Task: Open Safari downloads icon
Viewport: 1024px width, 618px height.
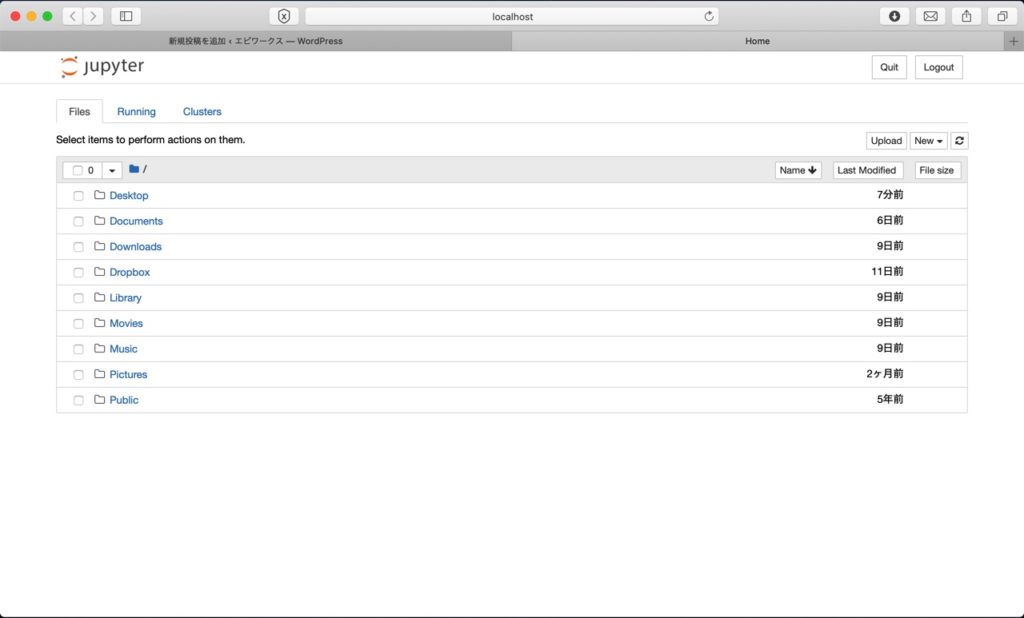Action: coord(895,16)
